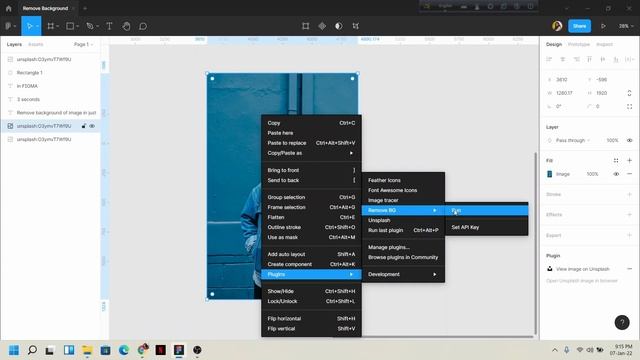
Task: Click the layer opacity 100% field
Action: [612, 140]
